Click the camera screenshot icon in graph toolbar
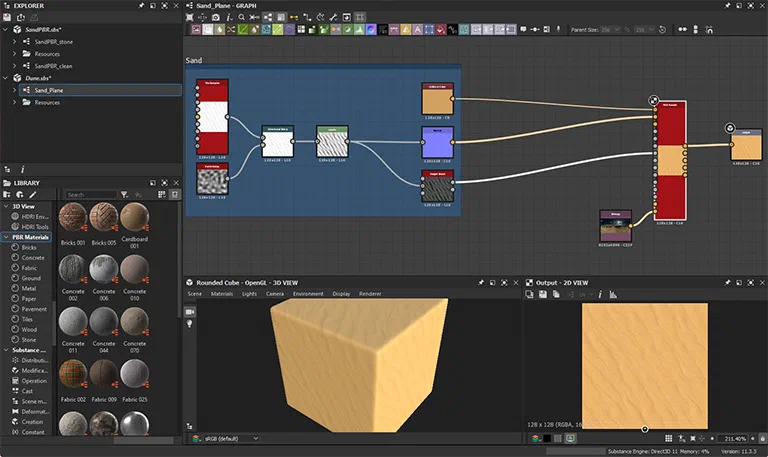The width and height of the screenshot is (768, 457). click(x=216, y=17)
